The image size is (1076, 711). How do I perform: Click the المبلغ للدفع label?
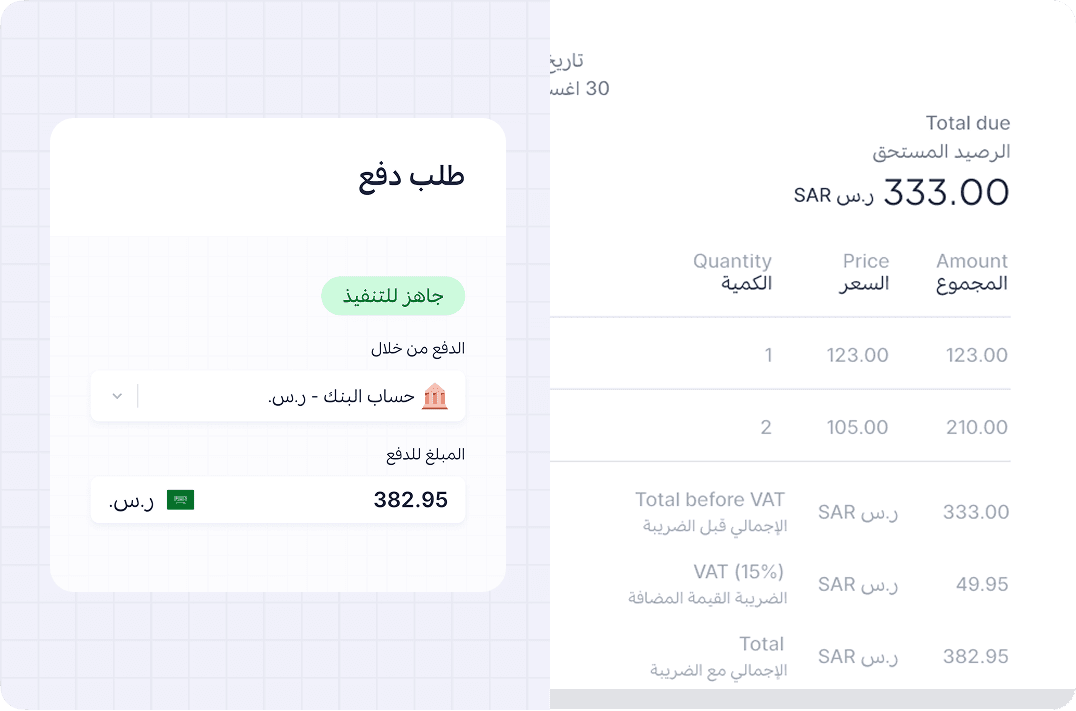coord(423,453)
